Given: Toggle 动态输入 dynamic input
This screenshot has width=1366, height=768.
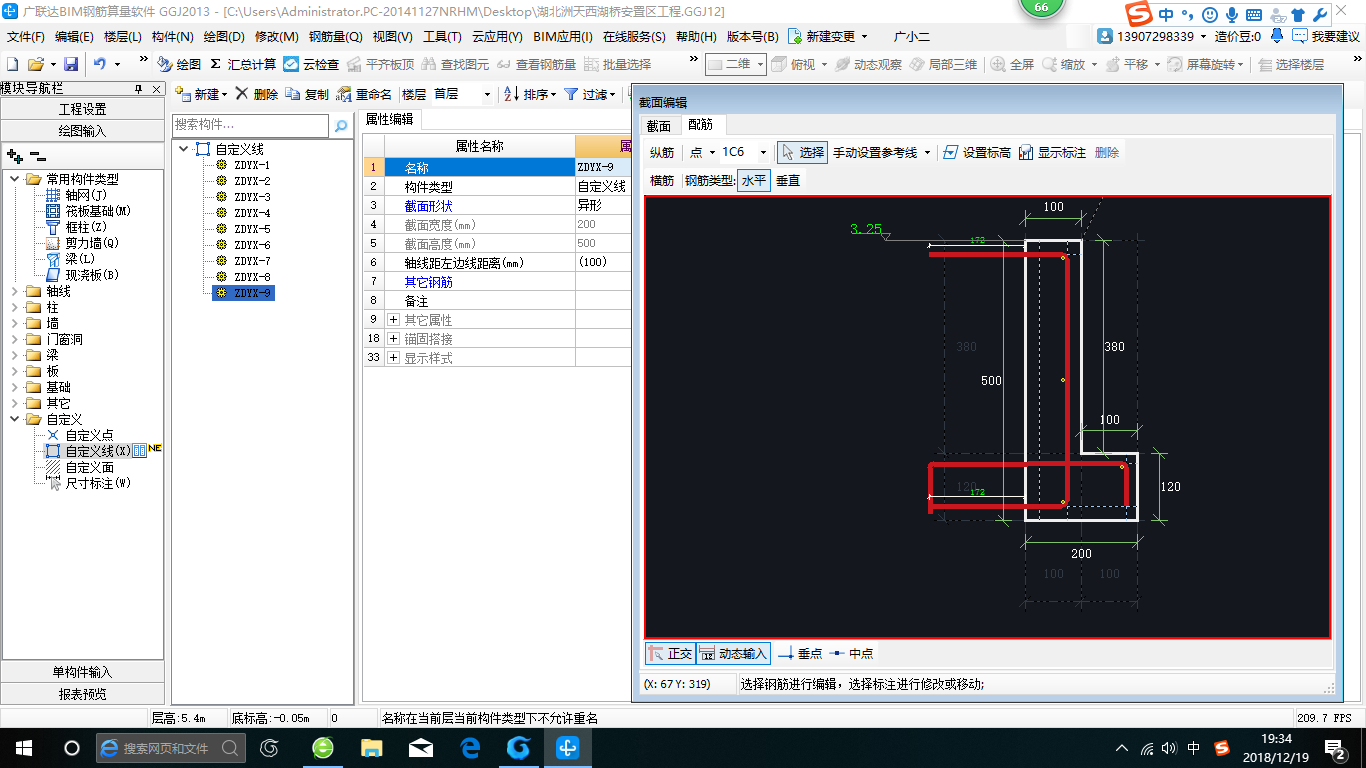Looking at the screenshot, I should point(733,653).
